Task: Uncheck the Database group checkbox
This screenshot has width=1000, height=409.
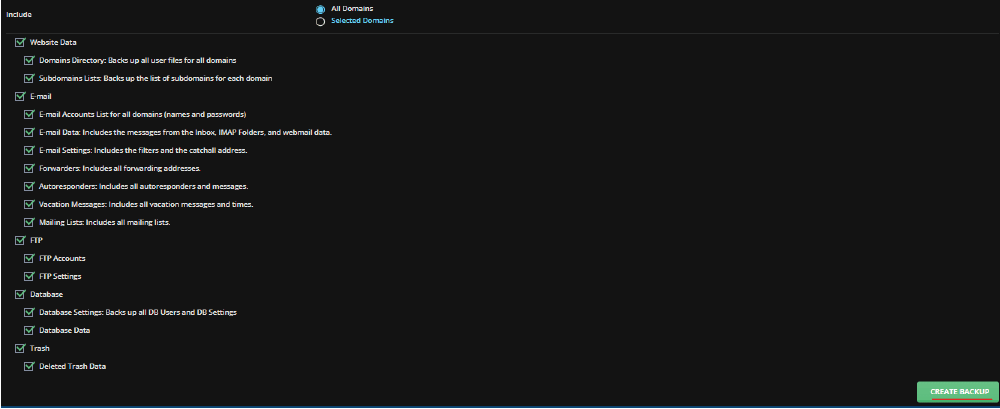Action: click(19, 295)
